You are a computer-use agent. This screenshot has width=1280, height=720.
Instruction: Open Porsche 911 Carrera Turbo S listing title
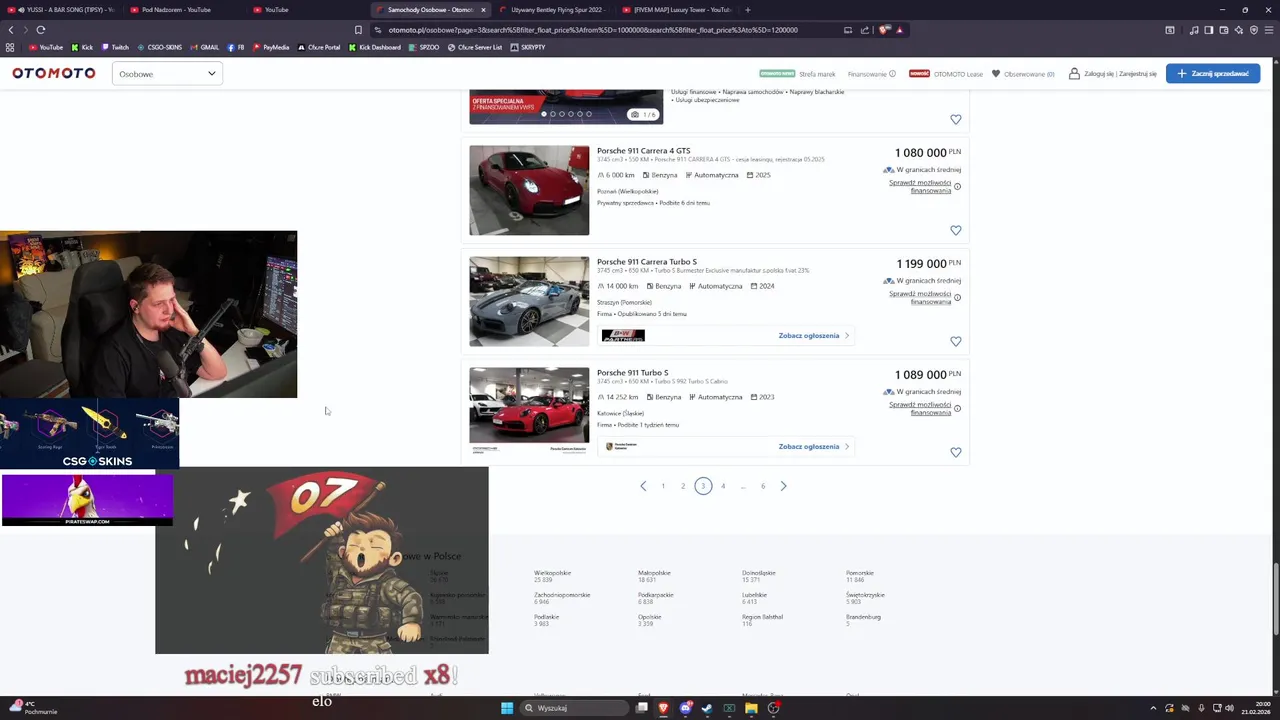tap(647, 262)
